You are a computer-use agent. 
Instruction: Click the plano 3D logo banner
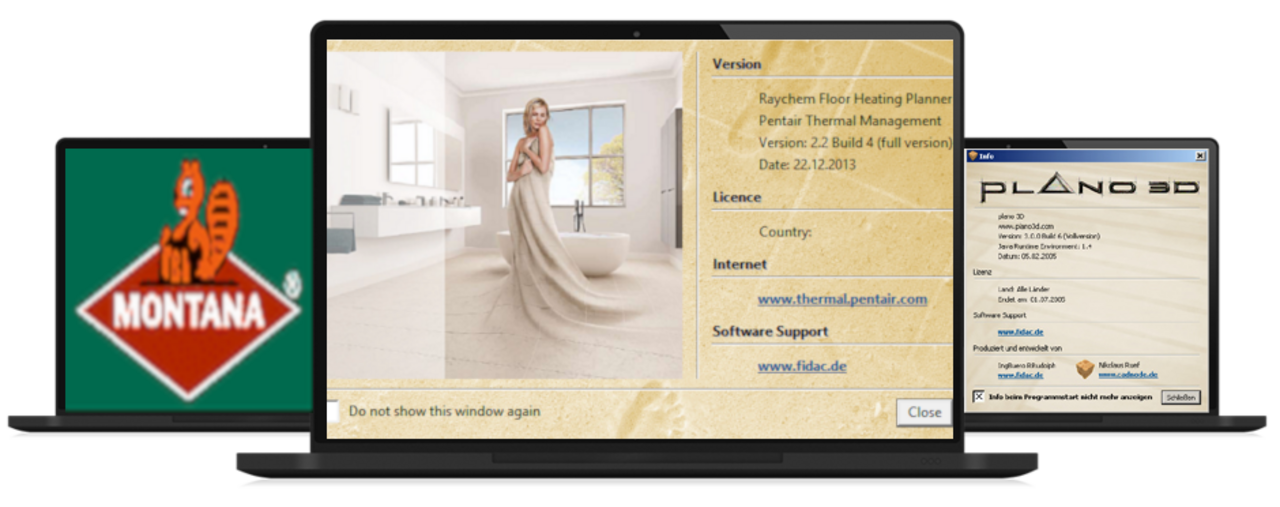click(1090, 187)
